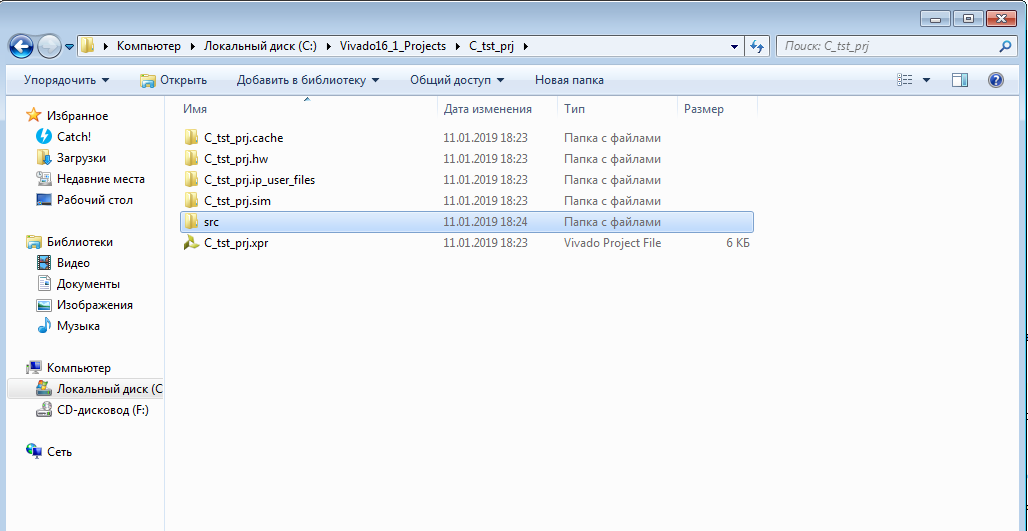
Task: Select the src folder icon
Action: (x=191, y=222)
